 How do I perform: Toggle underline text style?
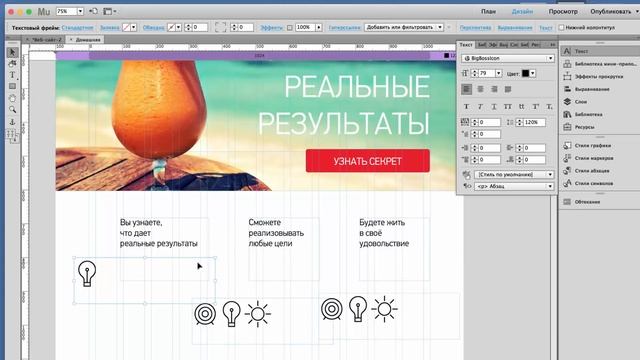[494, 107]
